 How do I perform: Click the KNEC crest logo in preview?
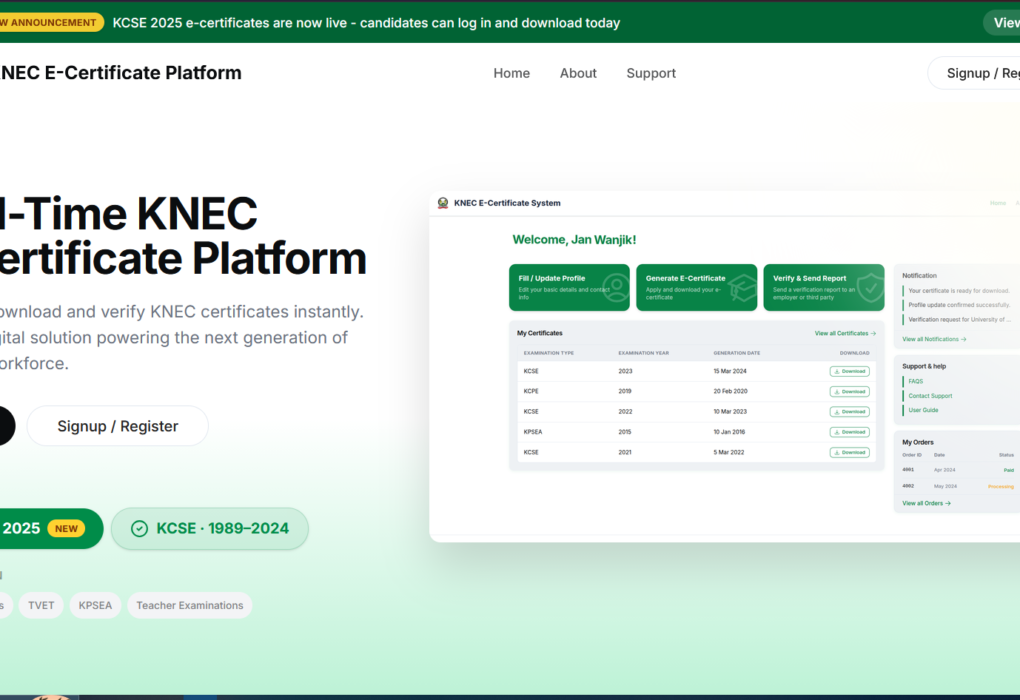tap(443, 203)
